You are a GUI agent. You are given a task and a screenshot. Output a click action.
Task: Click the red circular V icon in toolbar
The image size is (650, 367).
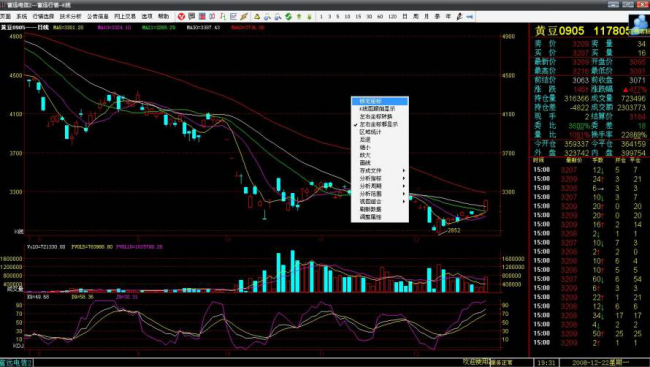(181, 17)
